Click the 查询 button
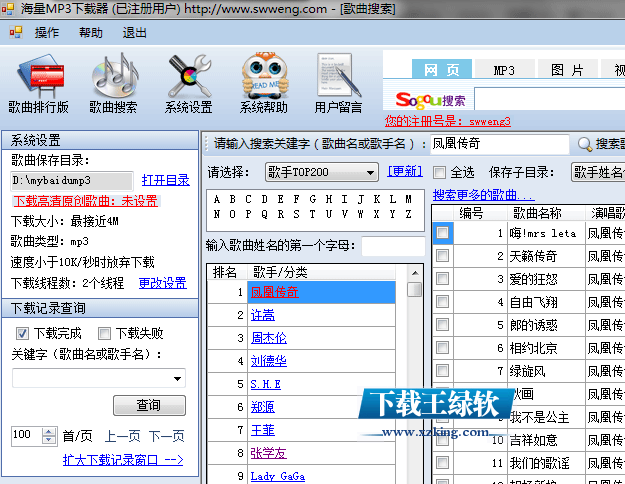Image resolution: width=625 pixels, height=484 pixels. [x=149, y=405]
